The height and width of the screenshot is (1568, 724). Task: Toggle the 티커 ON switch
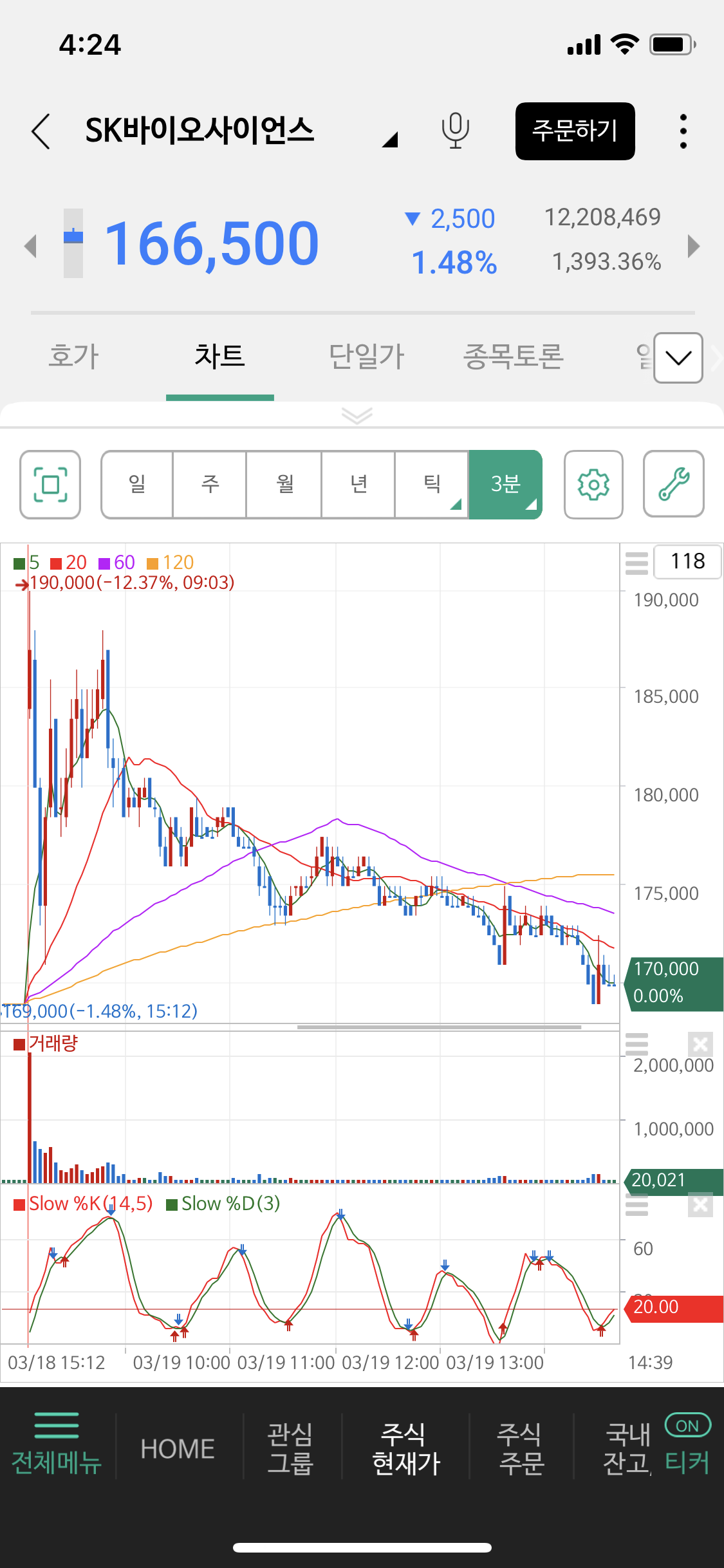tap(687, 1425)
